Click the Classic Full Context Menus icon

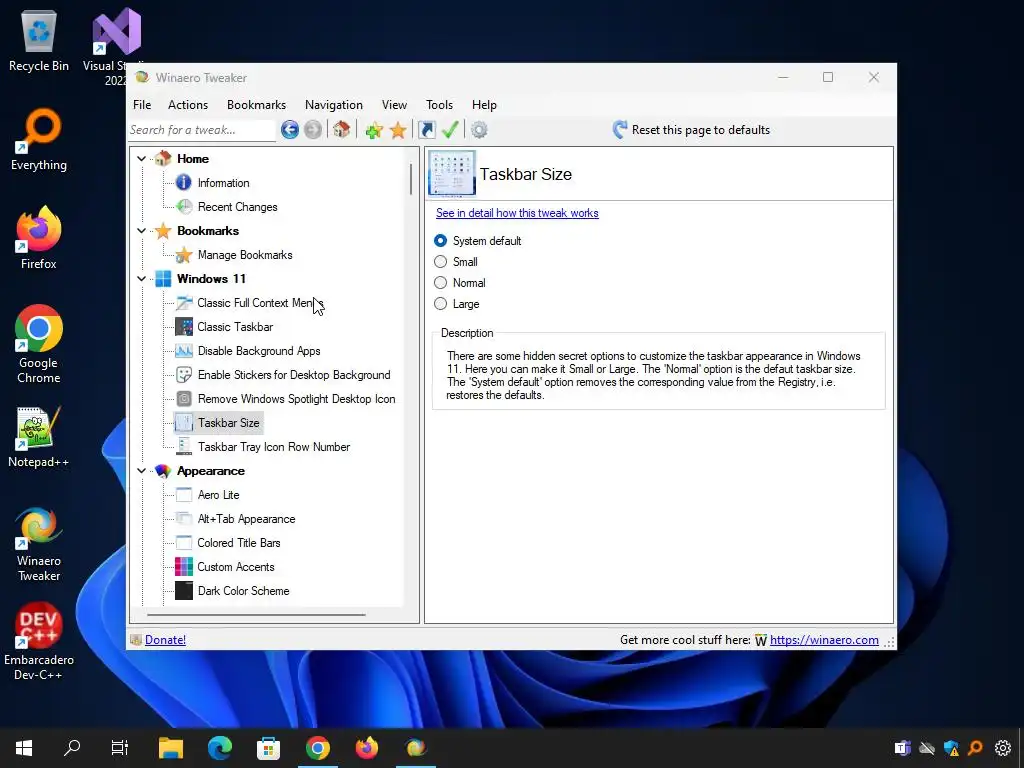184,303
